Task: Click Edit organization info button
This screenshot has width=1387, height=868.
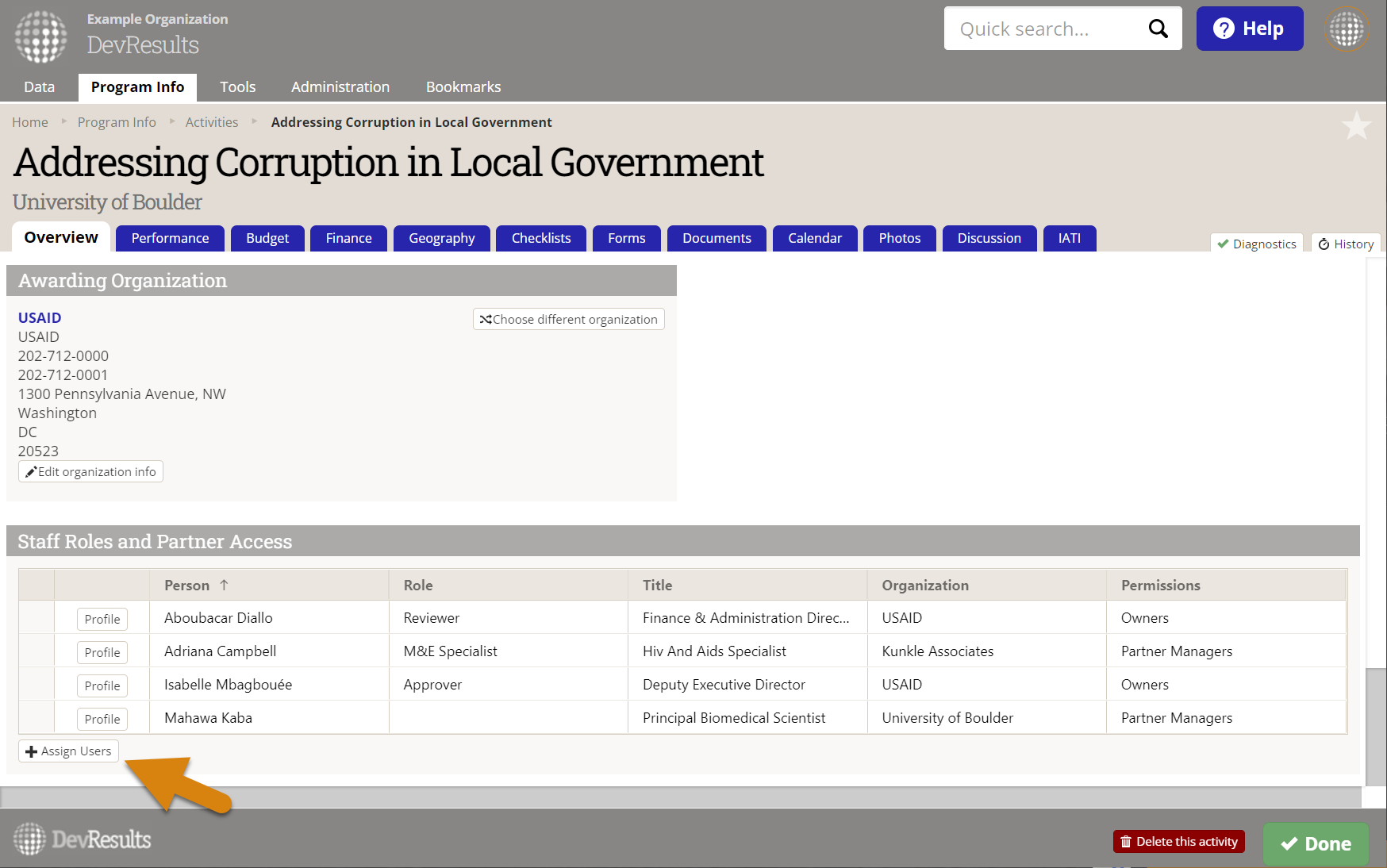Action: tap(90, 471)
